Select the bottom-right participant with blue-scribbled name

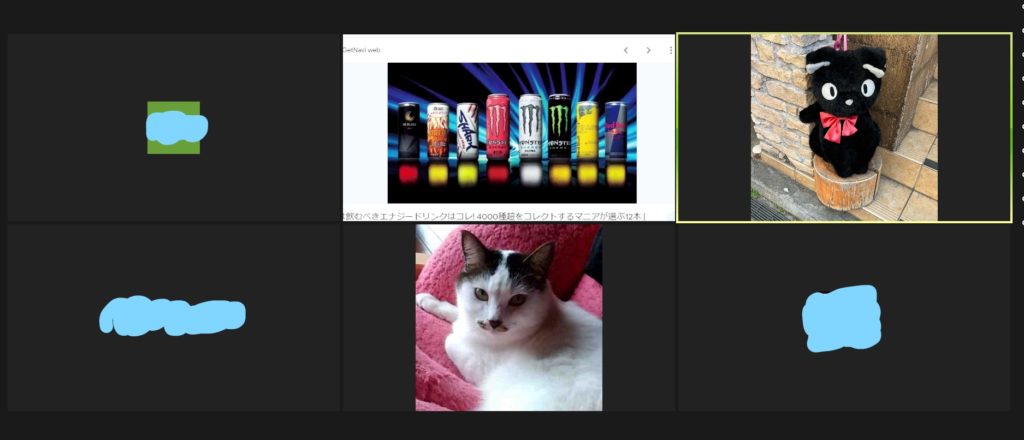tap(842, 318)
